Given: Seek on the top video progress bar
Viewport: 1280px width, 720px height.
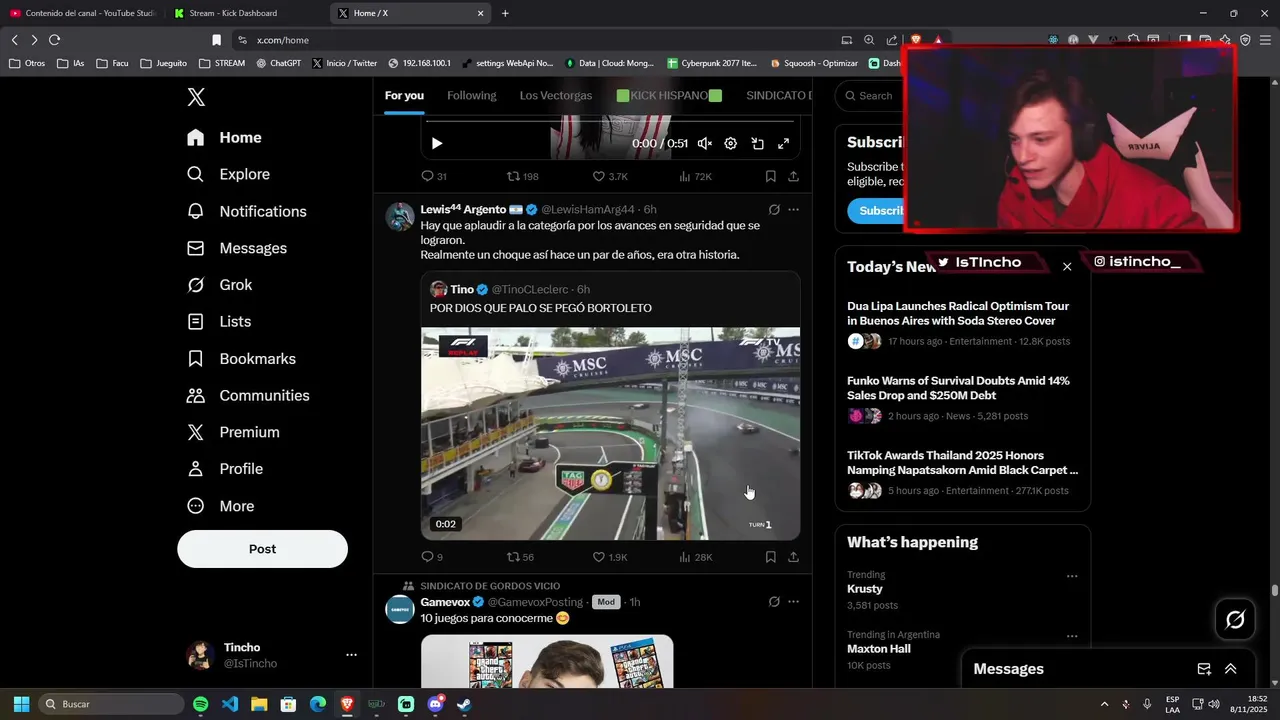Looking at the screenshot, I should click(610, 122).
